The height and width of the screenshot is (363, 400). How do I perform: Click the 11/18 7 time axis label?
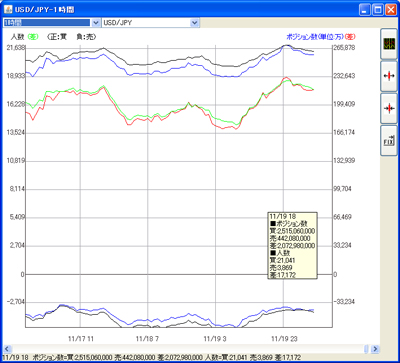point(148,339)
